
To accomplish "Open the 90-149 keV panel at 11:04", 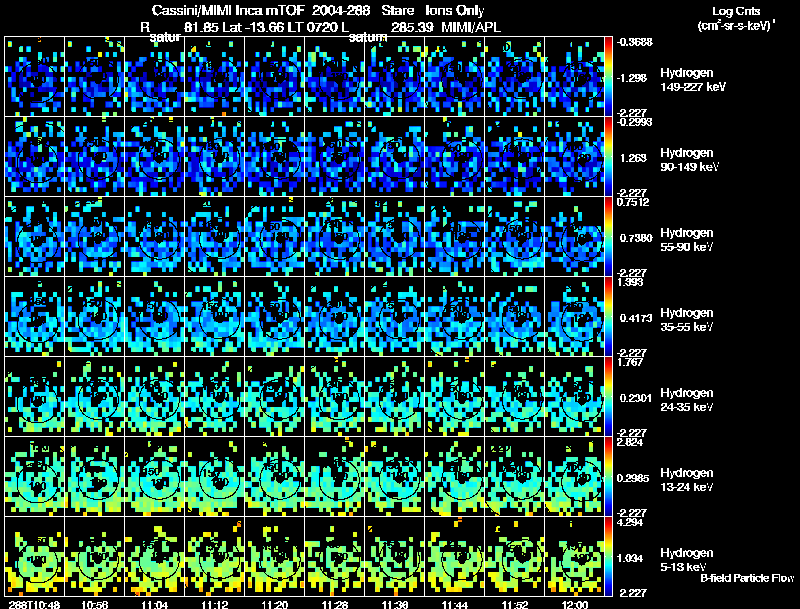I will click(155, 157).
